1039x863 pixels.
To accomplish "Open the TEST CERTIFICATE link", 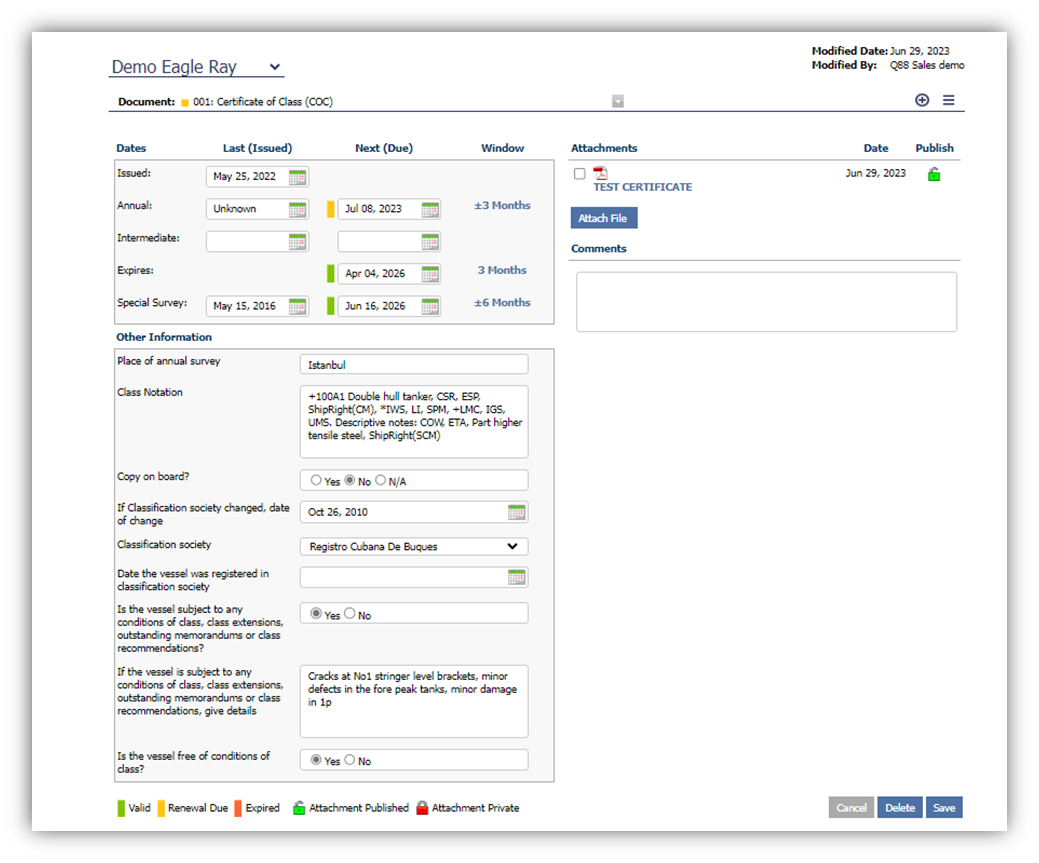I will [x=642, y=187].
